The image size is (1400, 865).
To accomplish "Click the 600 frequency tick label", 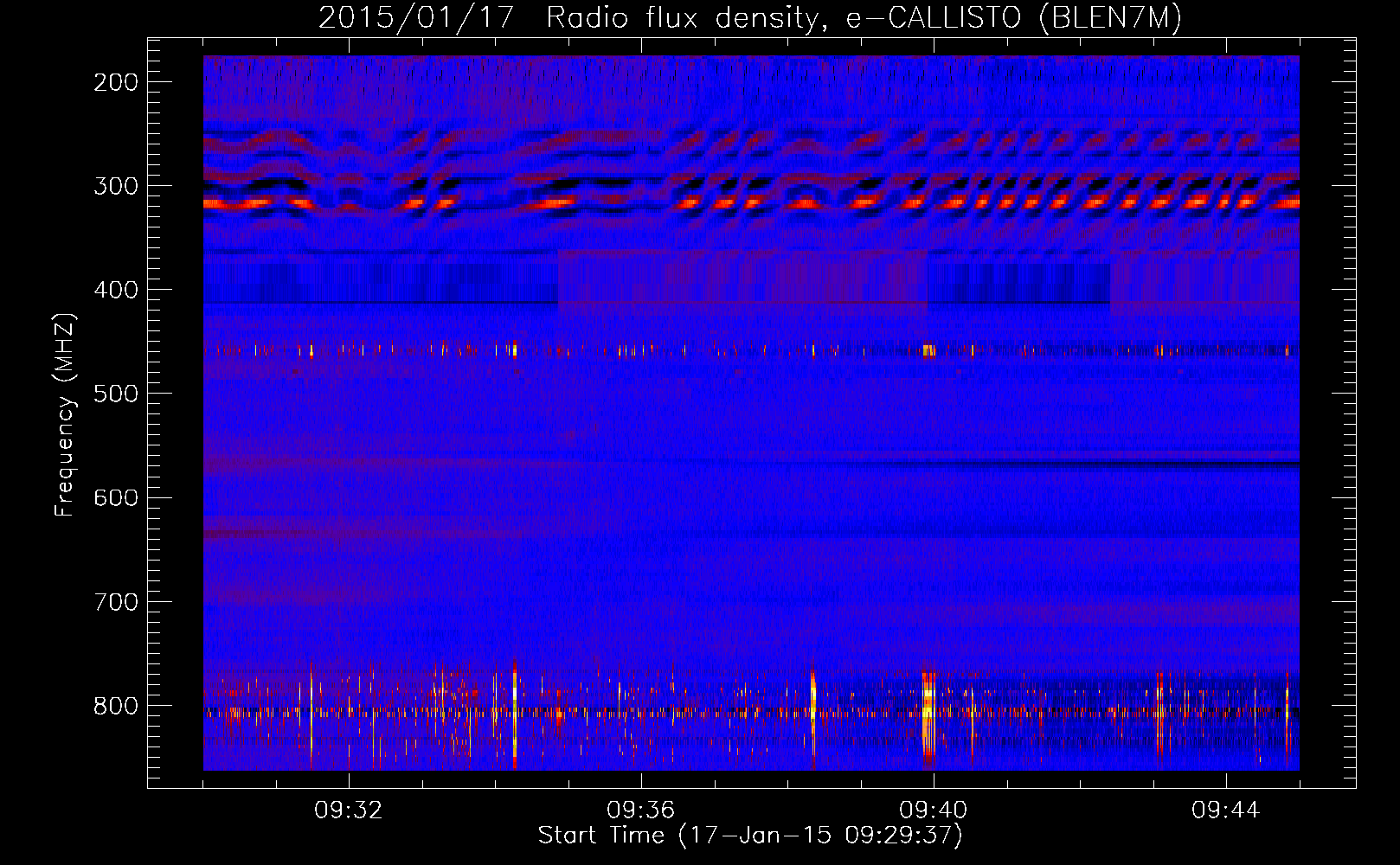I will coord(116,497).
